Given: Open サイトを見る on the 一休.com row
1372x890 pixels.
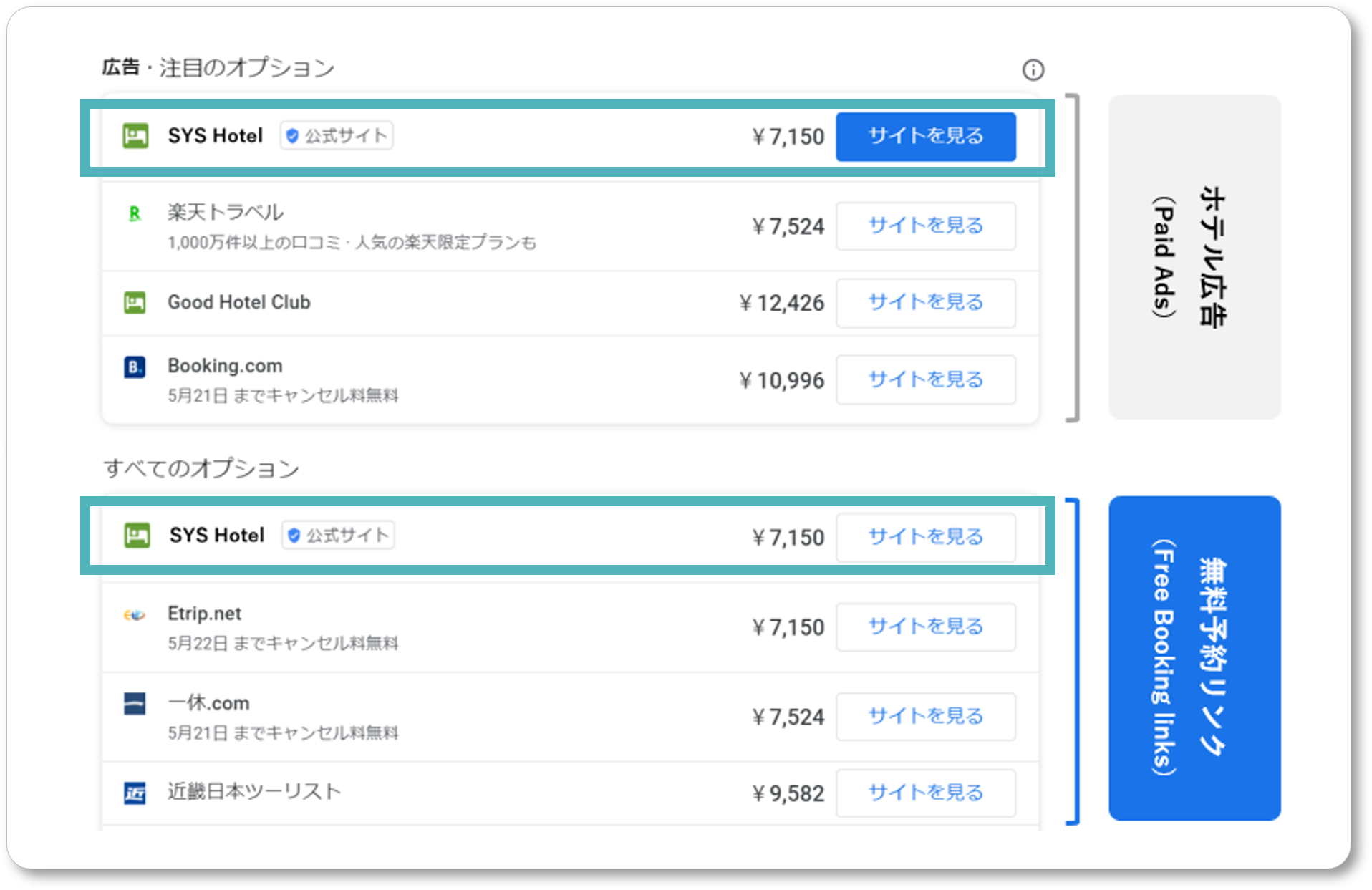Looking at the screenshot, I should (926, 716).
